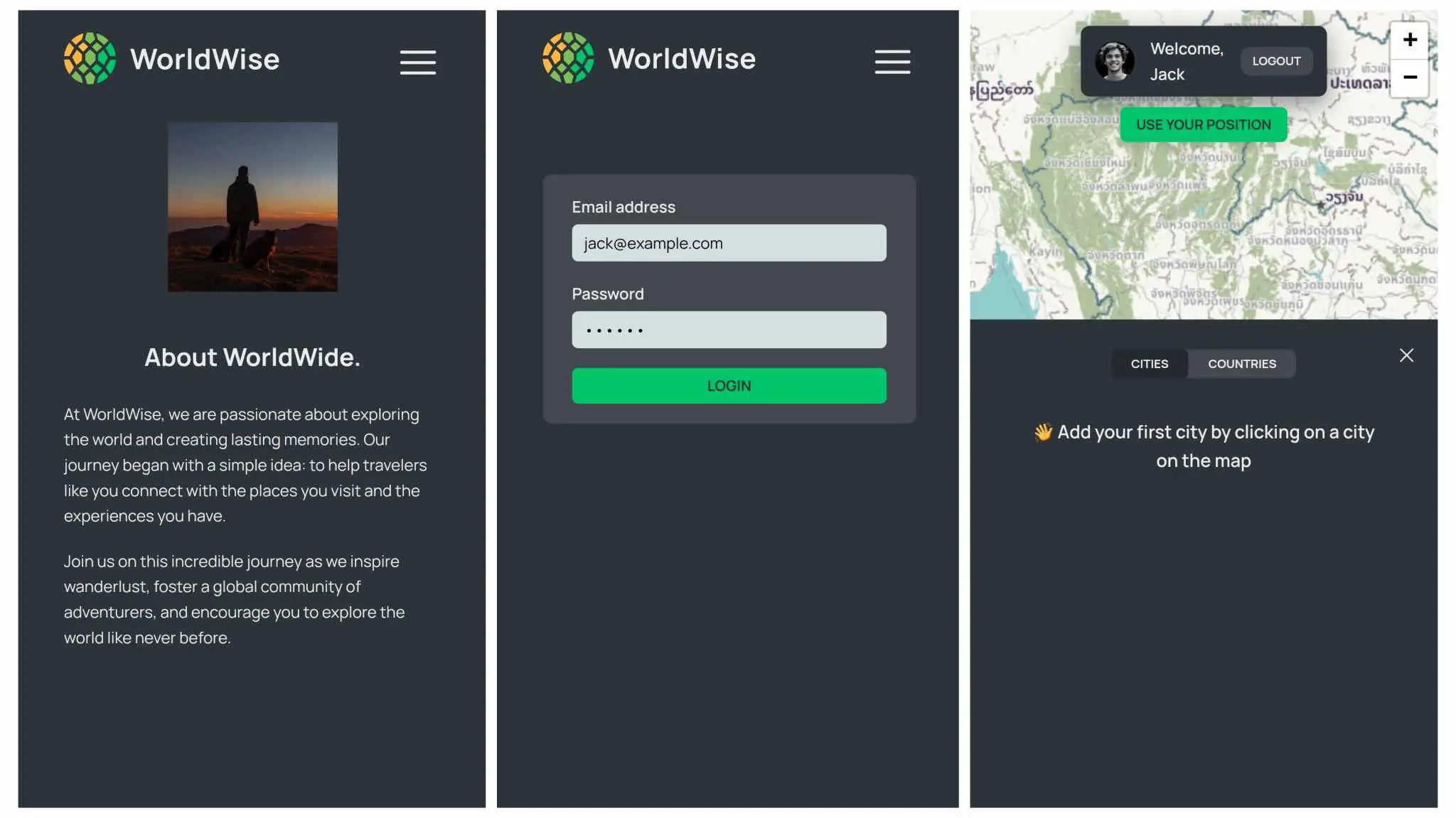The width and height of the screenshot is (1456, 818).
Task: Click Use Your Position button
Action: (1203, 125)
